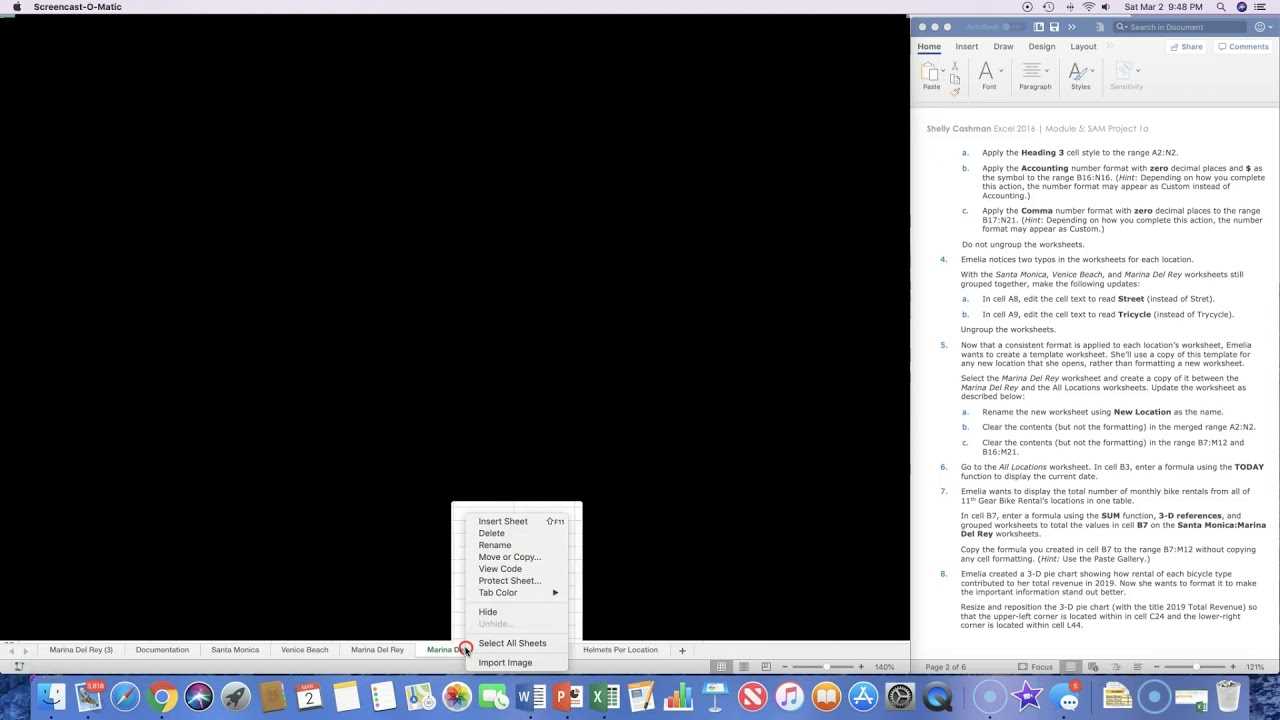This screenshot has height=720, width=1280.
Task: Click Excel 140% zoom level
Action: (885, 667)
